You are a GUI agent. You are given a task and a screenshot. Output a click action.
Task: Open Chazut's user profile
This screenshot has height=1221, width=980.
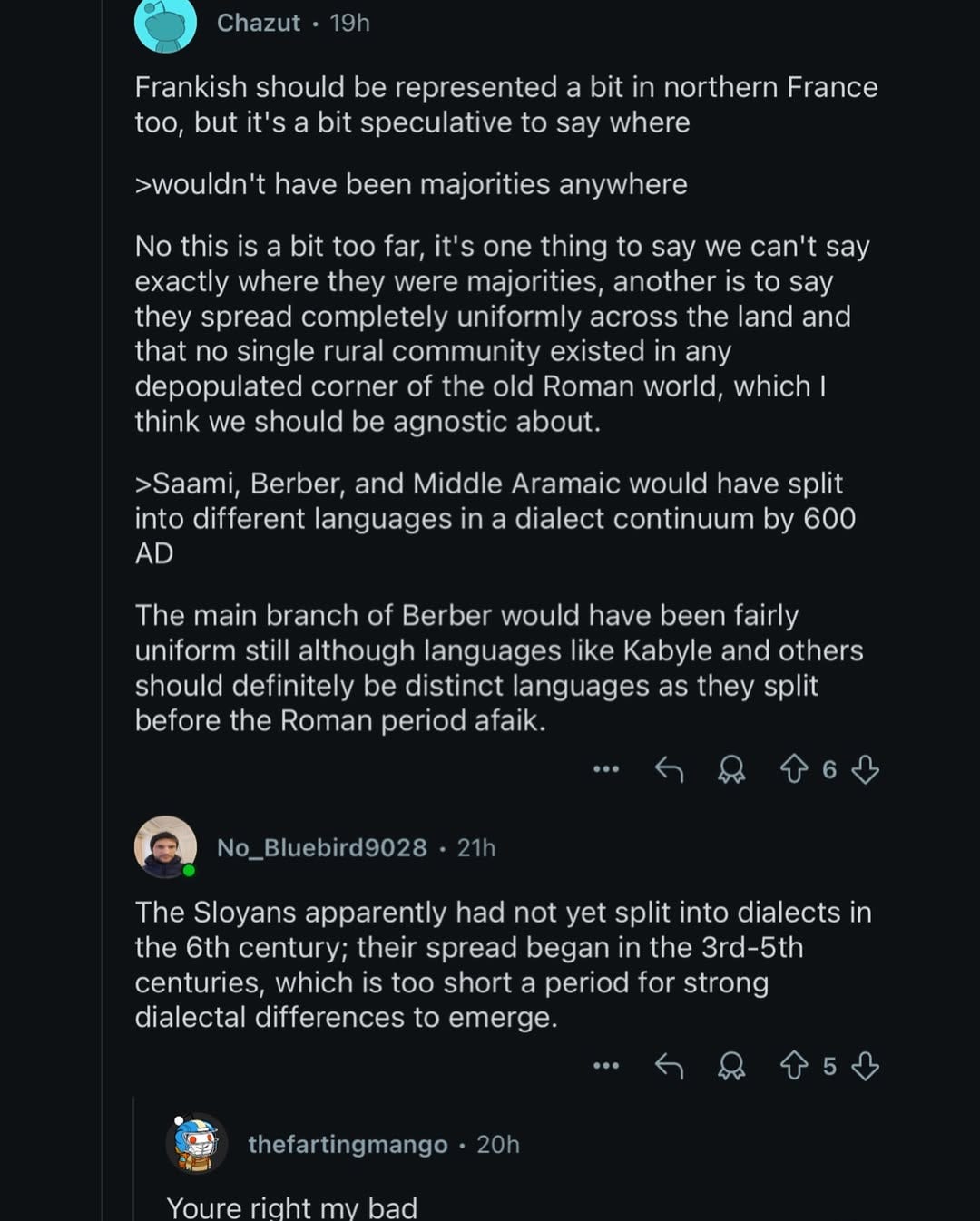coord(258,23)
